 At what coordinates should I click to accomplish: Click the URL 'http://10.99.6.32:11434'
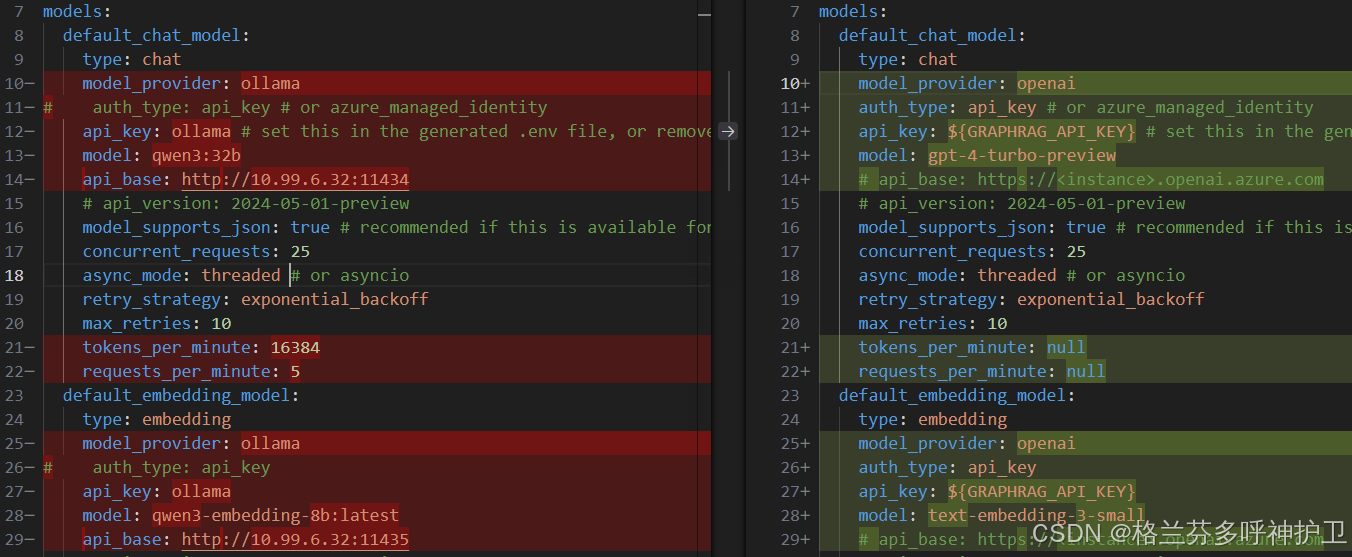pos(295,179)
